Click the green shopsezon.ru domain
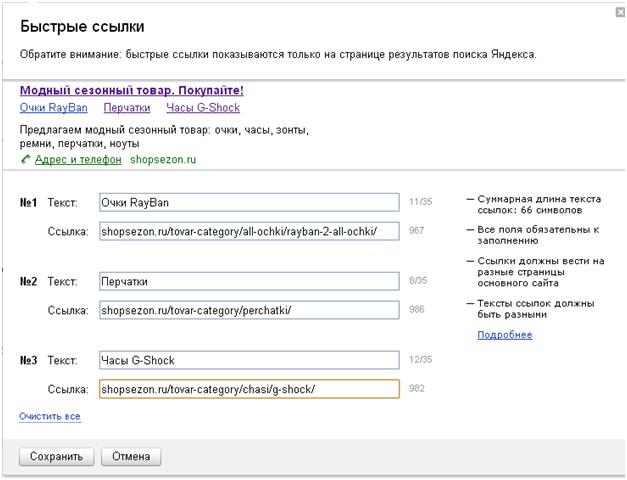627x480 pixels. (163, 159)
